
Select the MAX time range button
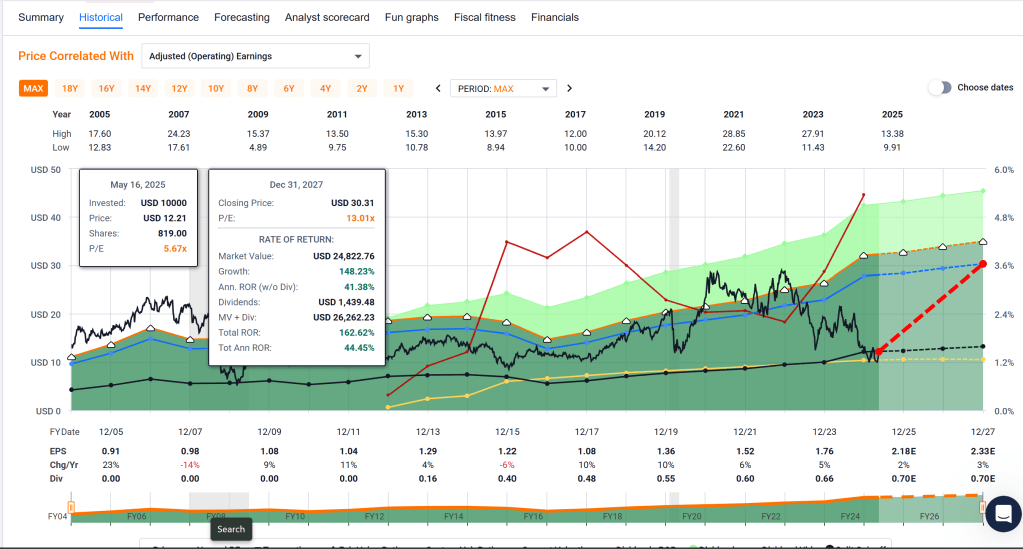click(x=33, y=88)
